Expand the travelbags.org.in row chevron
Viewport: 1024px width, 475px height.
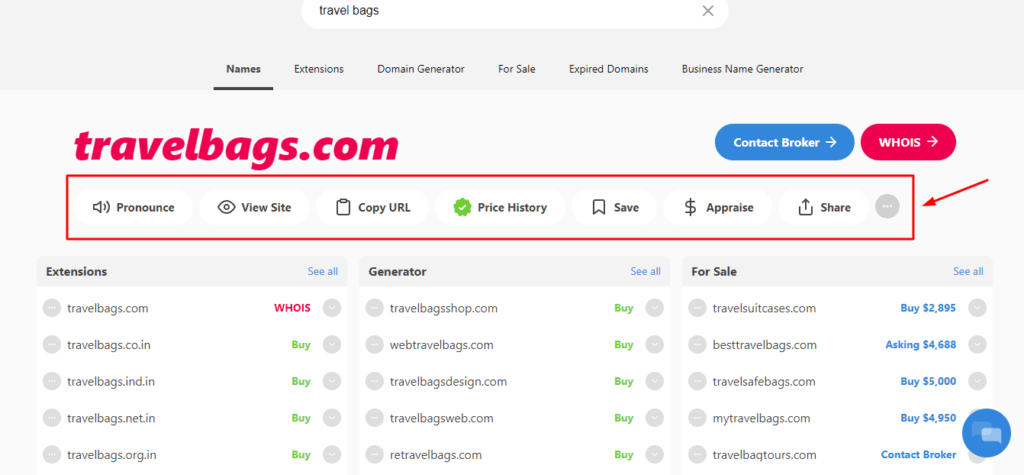[332, 454]
